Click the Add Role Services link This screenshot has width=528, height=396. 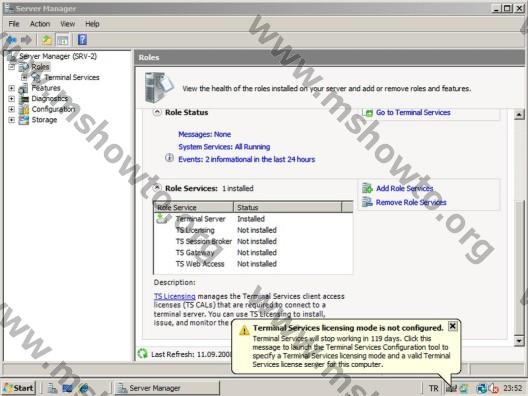click(x=404, y=188)
